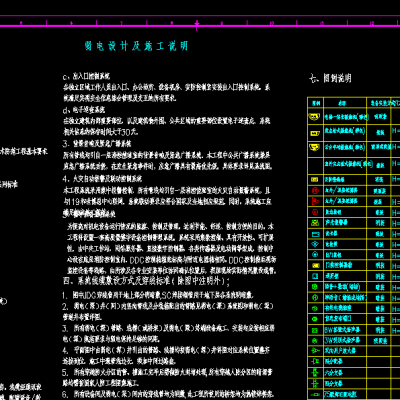This screenshot has height=400, width=400.
Task: Click the 75欧姆 terminal resistor symbol
Action: coord(315,395)
